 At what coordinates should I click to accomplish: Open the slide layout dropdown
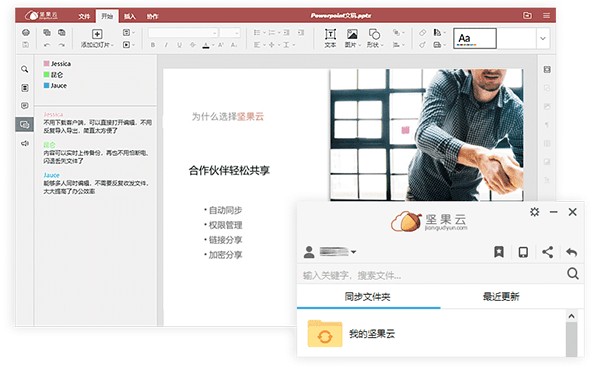[129, 33]
